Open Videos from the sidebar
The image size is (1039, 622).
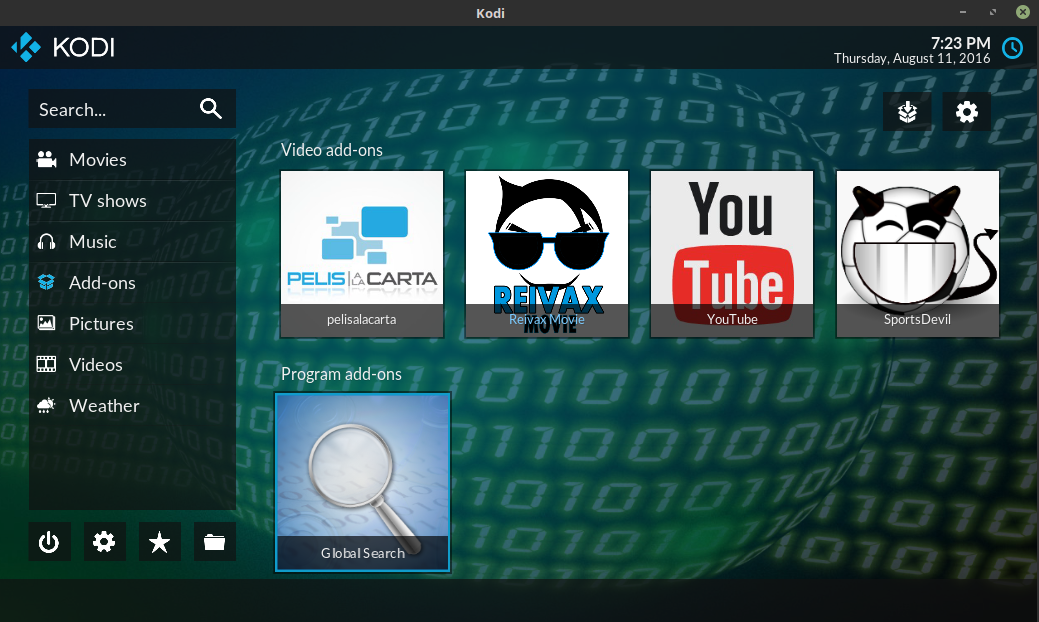pyautogui.click(x=133, y=365)
